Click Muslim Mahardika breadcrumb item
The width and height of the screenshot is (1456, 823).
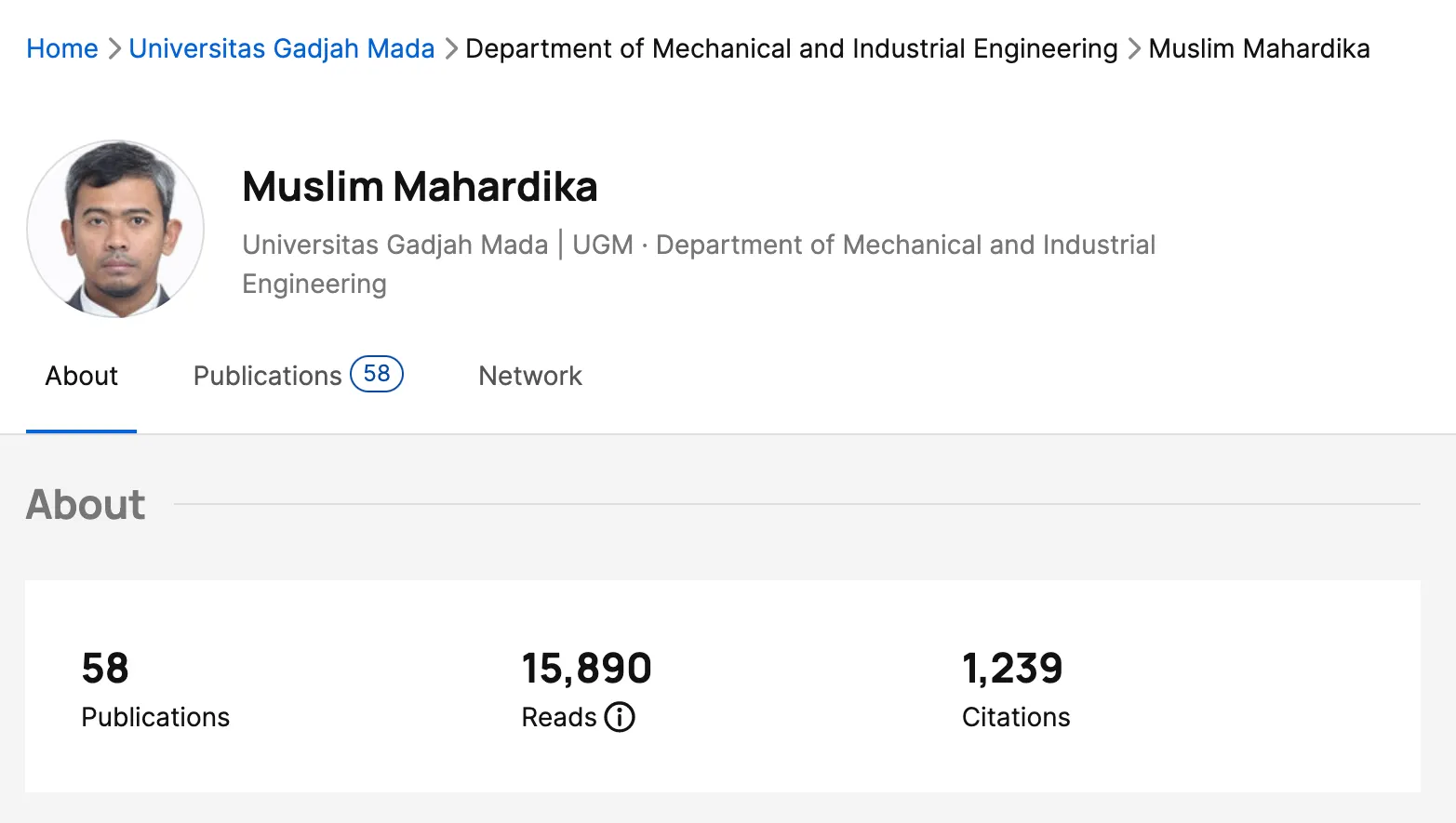[x=1259, y=48]
